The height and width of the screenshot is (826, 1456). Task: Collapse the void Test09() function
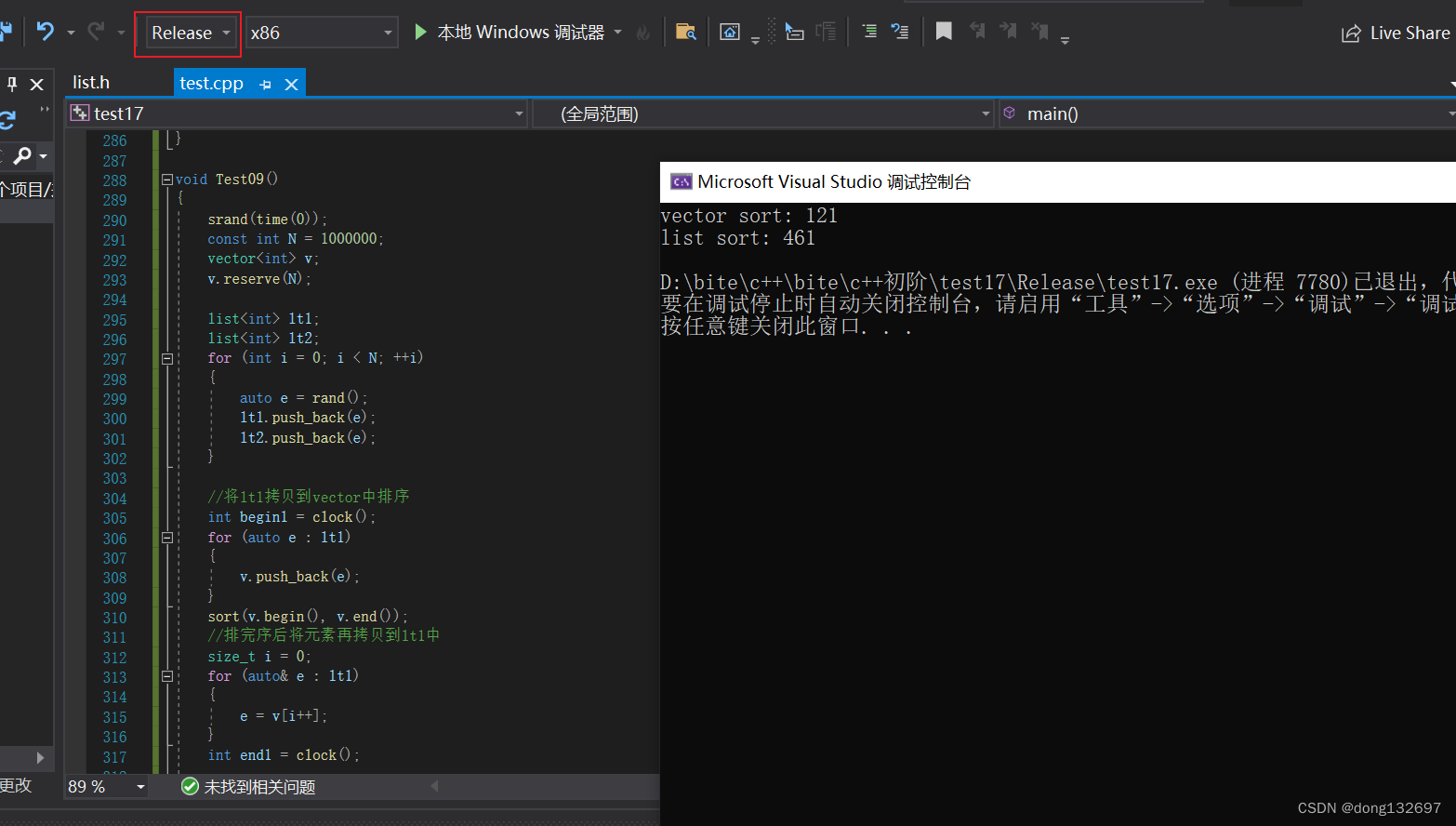(x=167, y=180)
